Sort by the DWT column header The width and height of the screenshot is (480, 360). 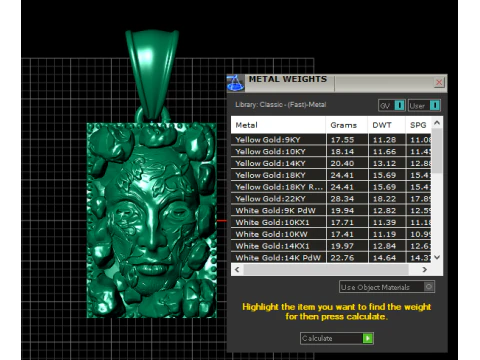point(387,125)
